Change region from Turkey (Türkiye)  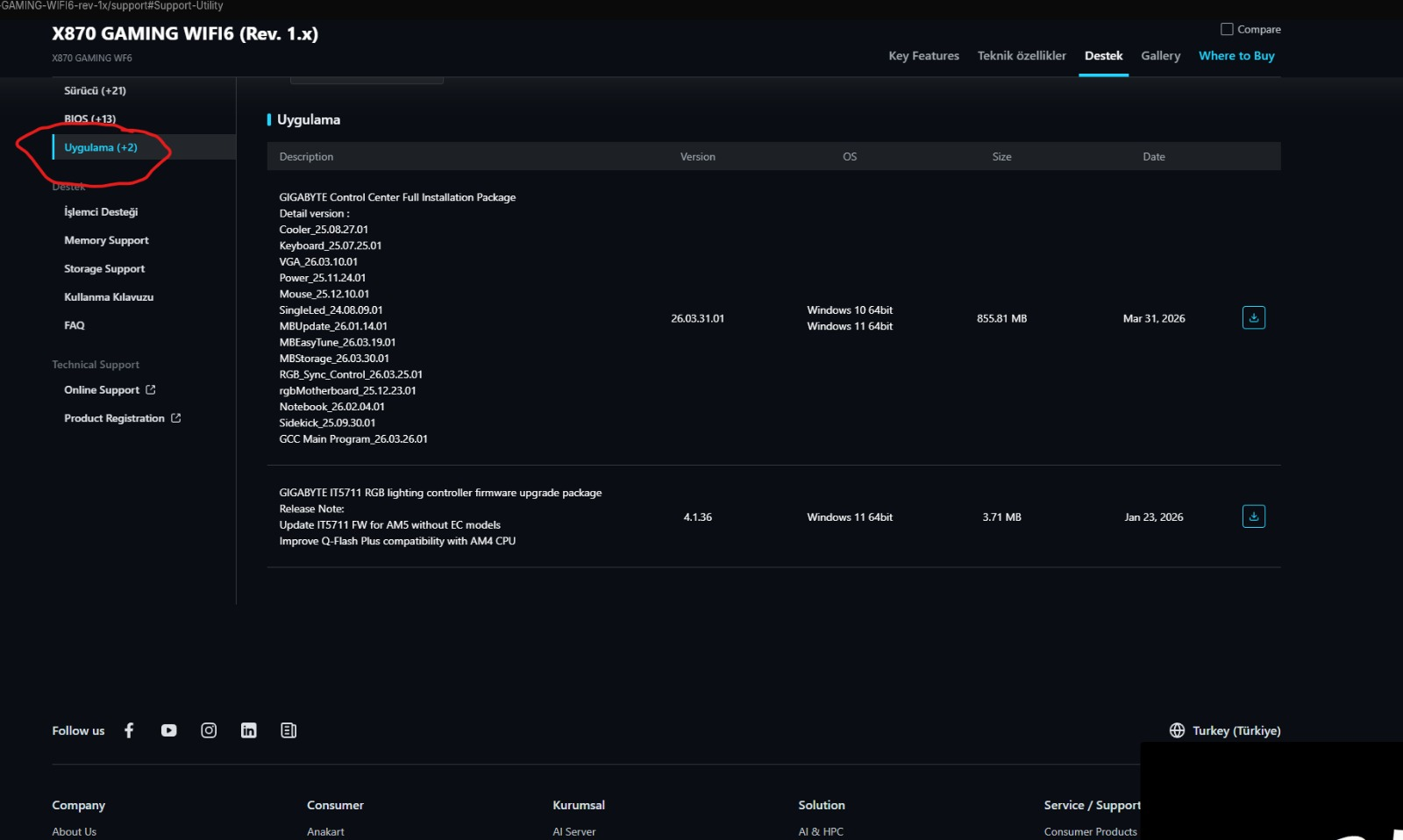(x=1236, y=730)
